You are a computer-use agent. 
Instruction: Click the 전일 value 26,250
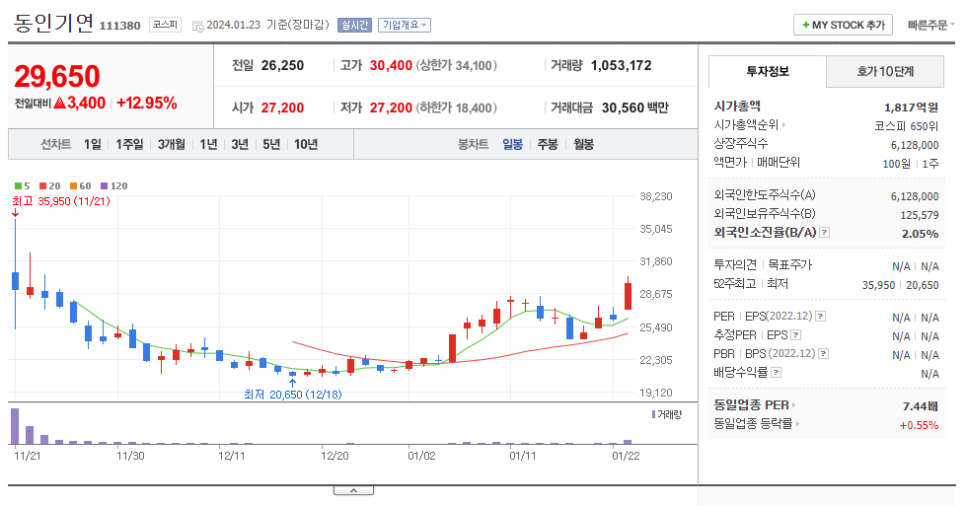click(282, 65)
